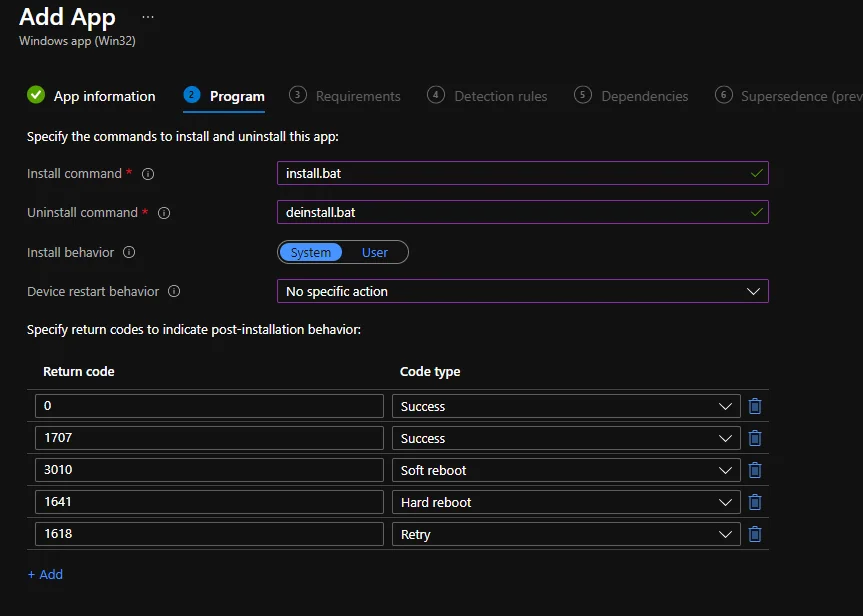The height and width of the screenshot is (616, 863).
Task: Delete the return code 1618 row
Action: pos(755,534)
